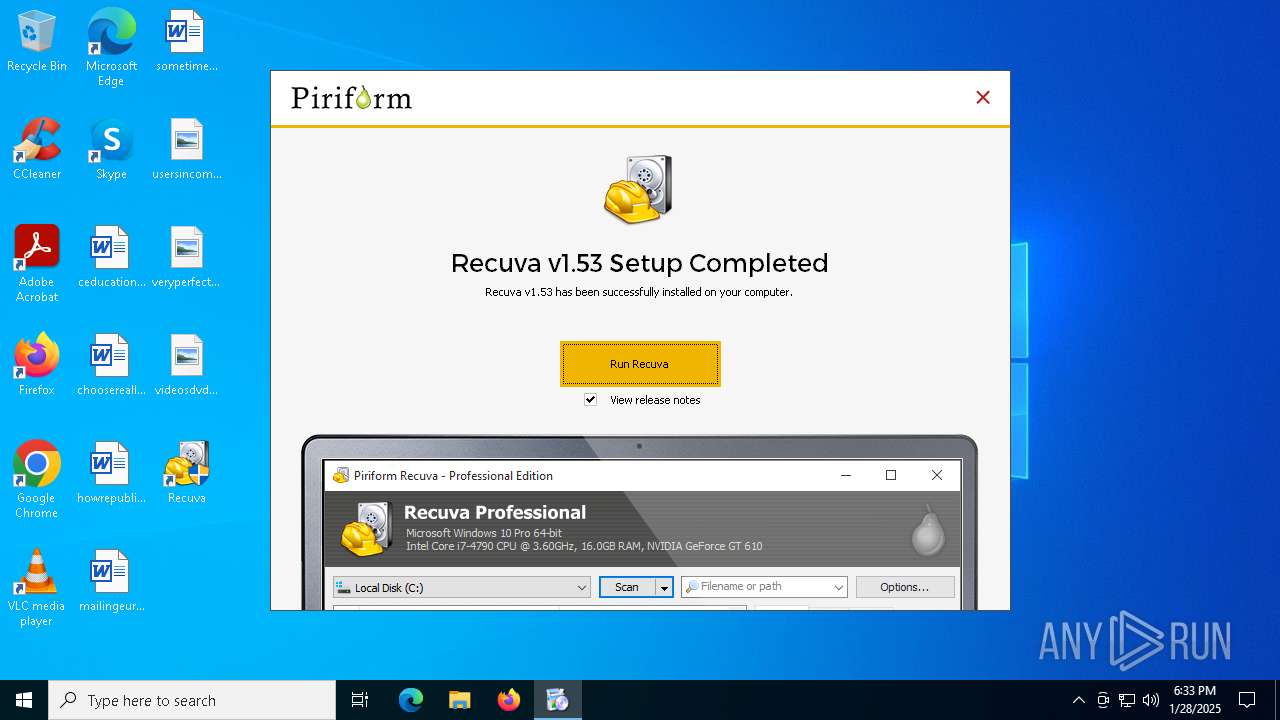Open Adobe Acrobat desktop shortcut
1280x720 pixels.
tap(37, 263)
